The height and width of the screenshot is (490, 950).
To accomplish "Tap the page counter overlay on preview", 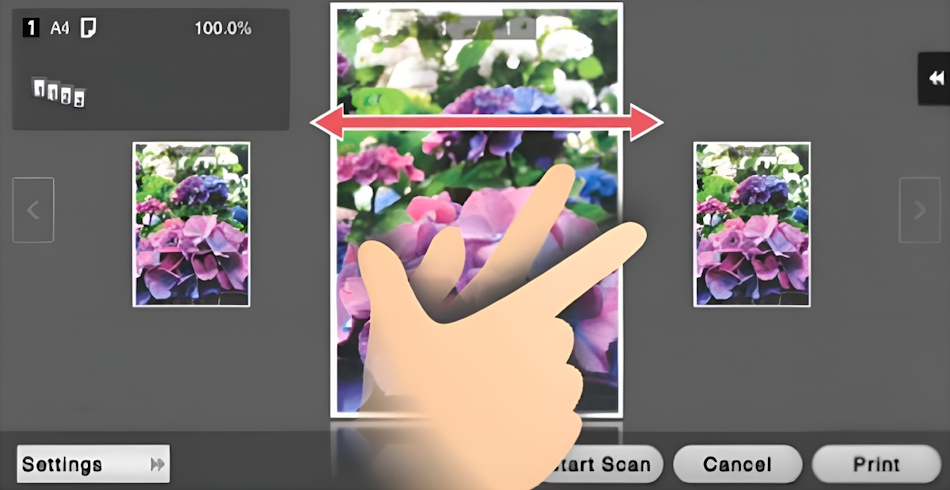I will coord(490,28).
